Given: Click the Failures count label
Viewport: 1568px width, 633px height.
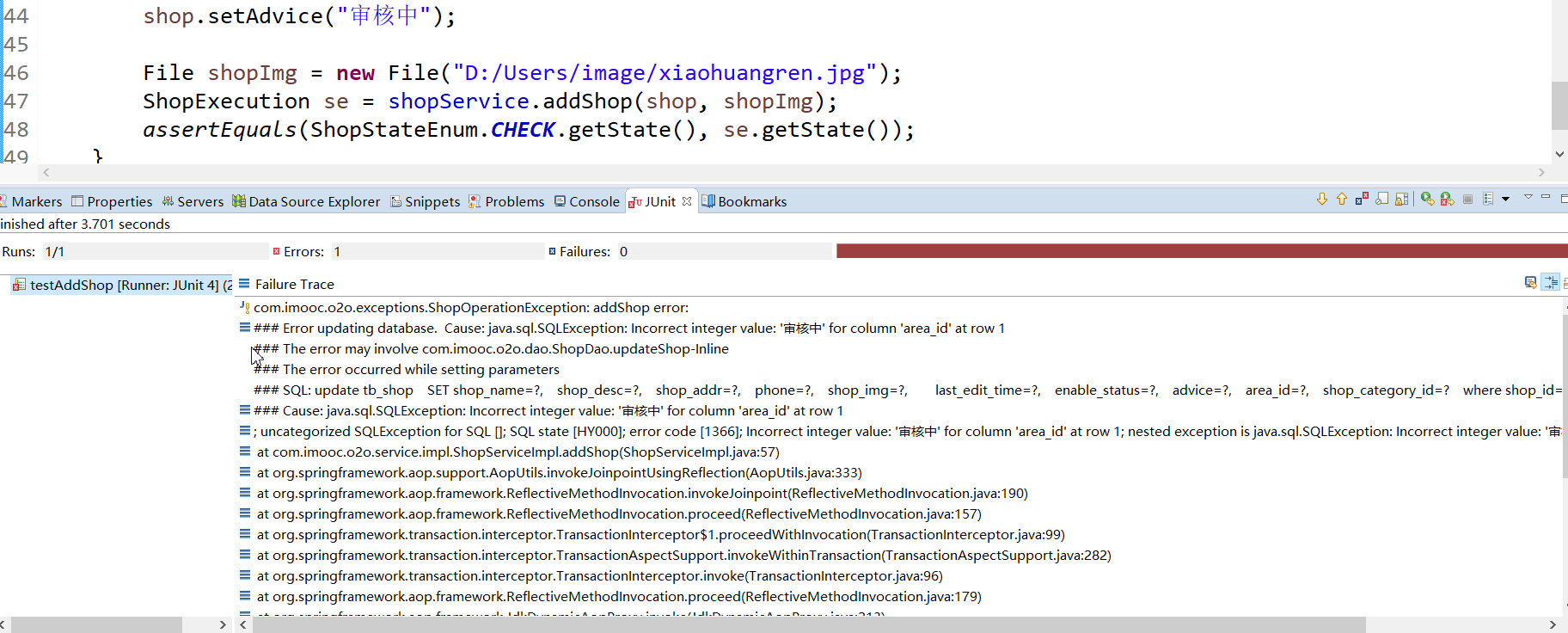Looking at the screenshot, I should click(x=585, y=251).
